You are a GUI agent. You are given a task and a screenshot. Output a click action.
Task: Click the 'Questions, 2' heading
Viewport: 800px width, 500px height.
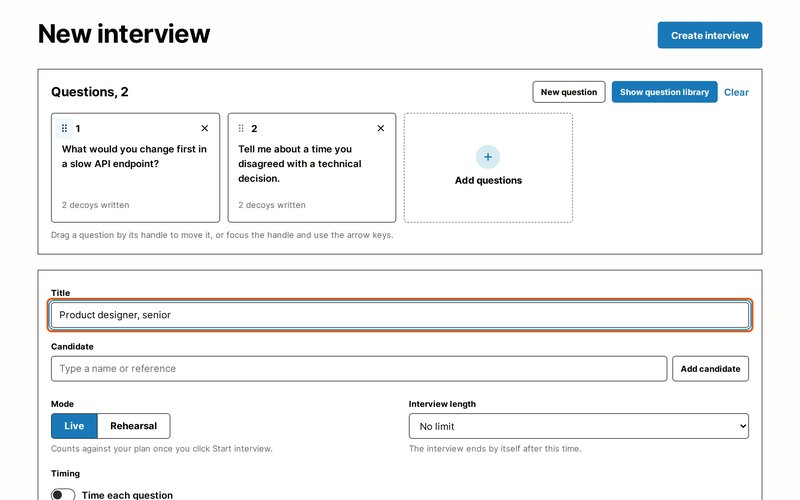coord(90,92)
